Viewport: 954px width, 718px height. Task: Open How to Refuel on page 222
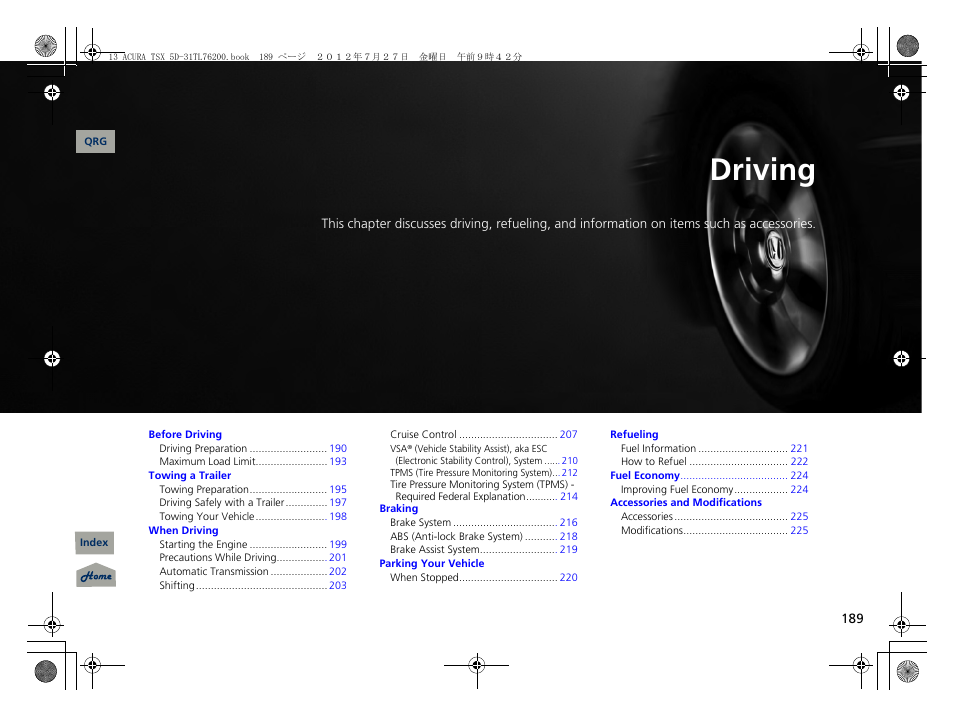pyautogui.click(x=705, y=461)
